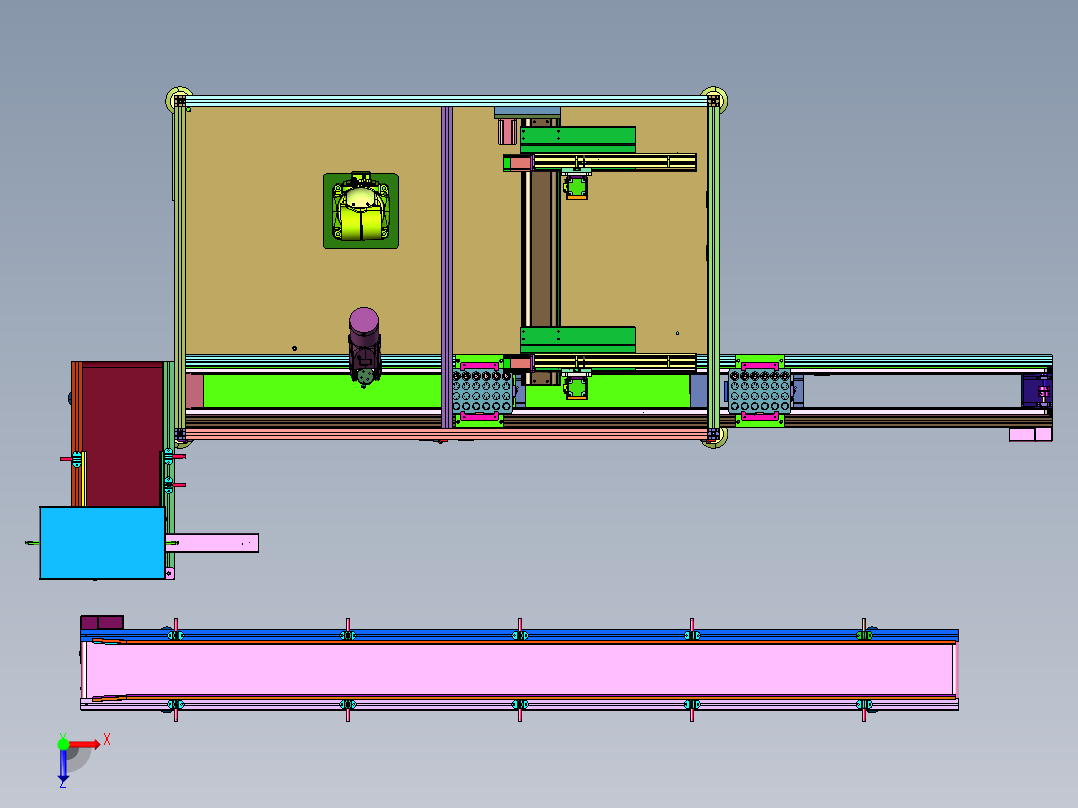Select the small pink bar beside cyan box

coord(212,543)
